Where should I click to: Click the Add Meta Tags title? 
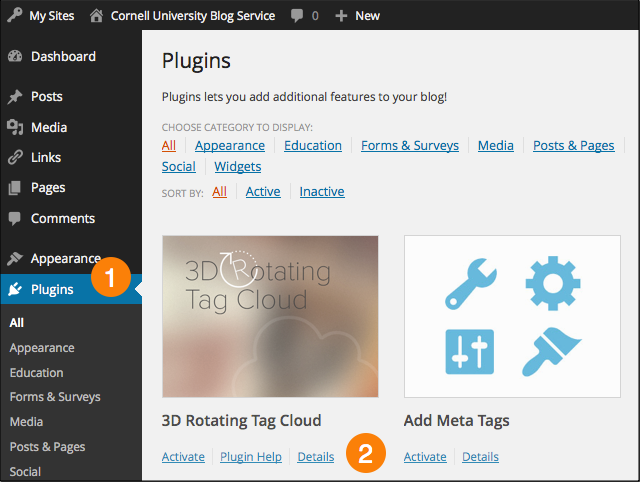456,421
